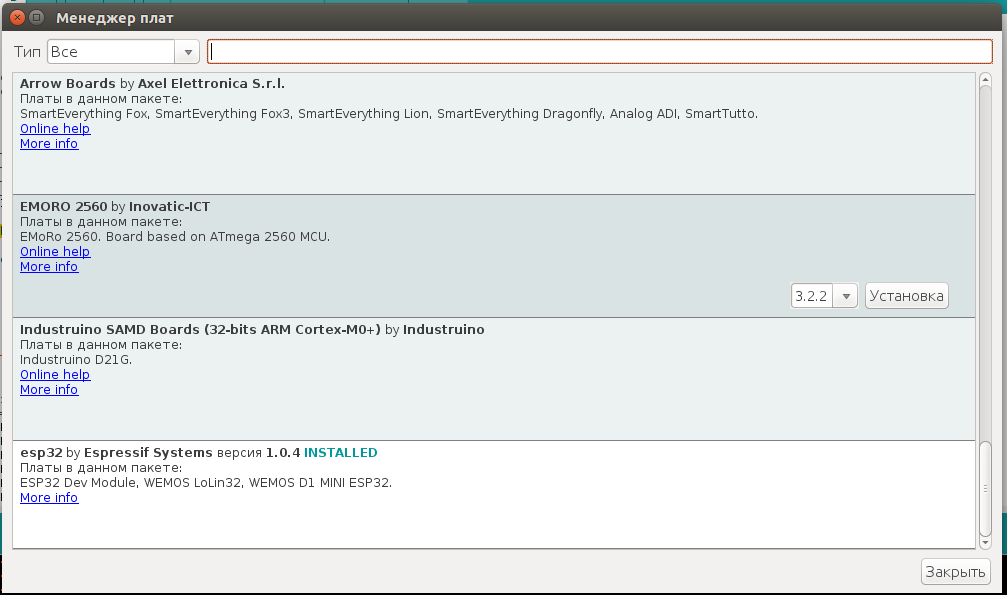Expand the 3.2.2 version selector dropdown

824,296
